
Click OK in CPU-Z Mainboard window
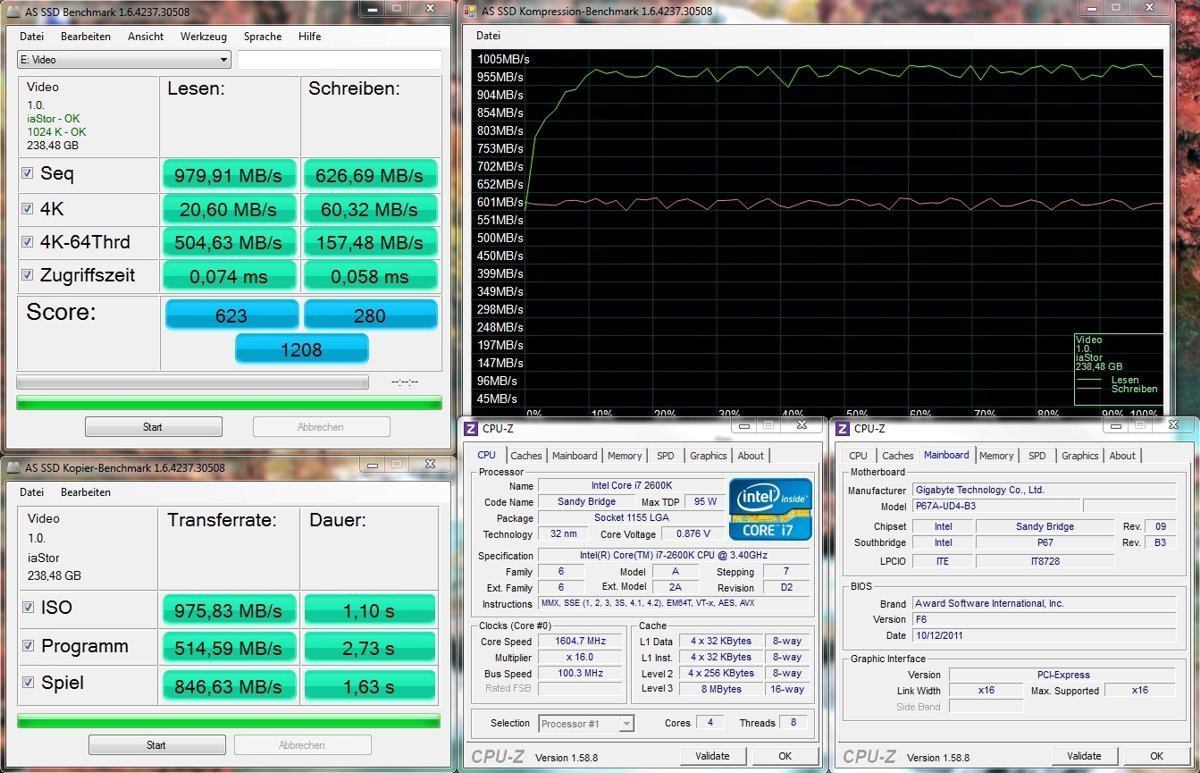click(1156, 756)
